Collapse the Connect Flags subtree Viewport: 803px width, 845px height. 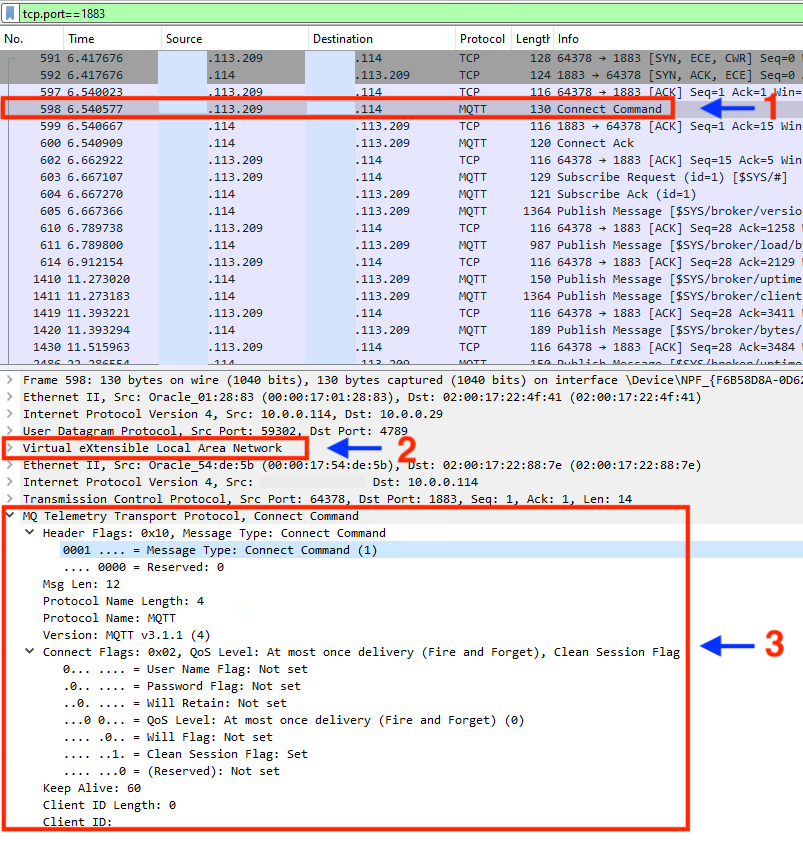coord(27,651)
